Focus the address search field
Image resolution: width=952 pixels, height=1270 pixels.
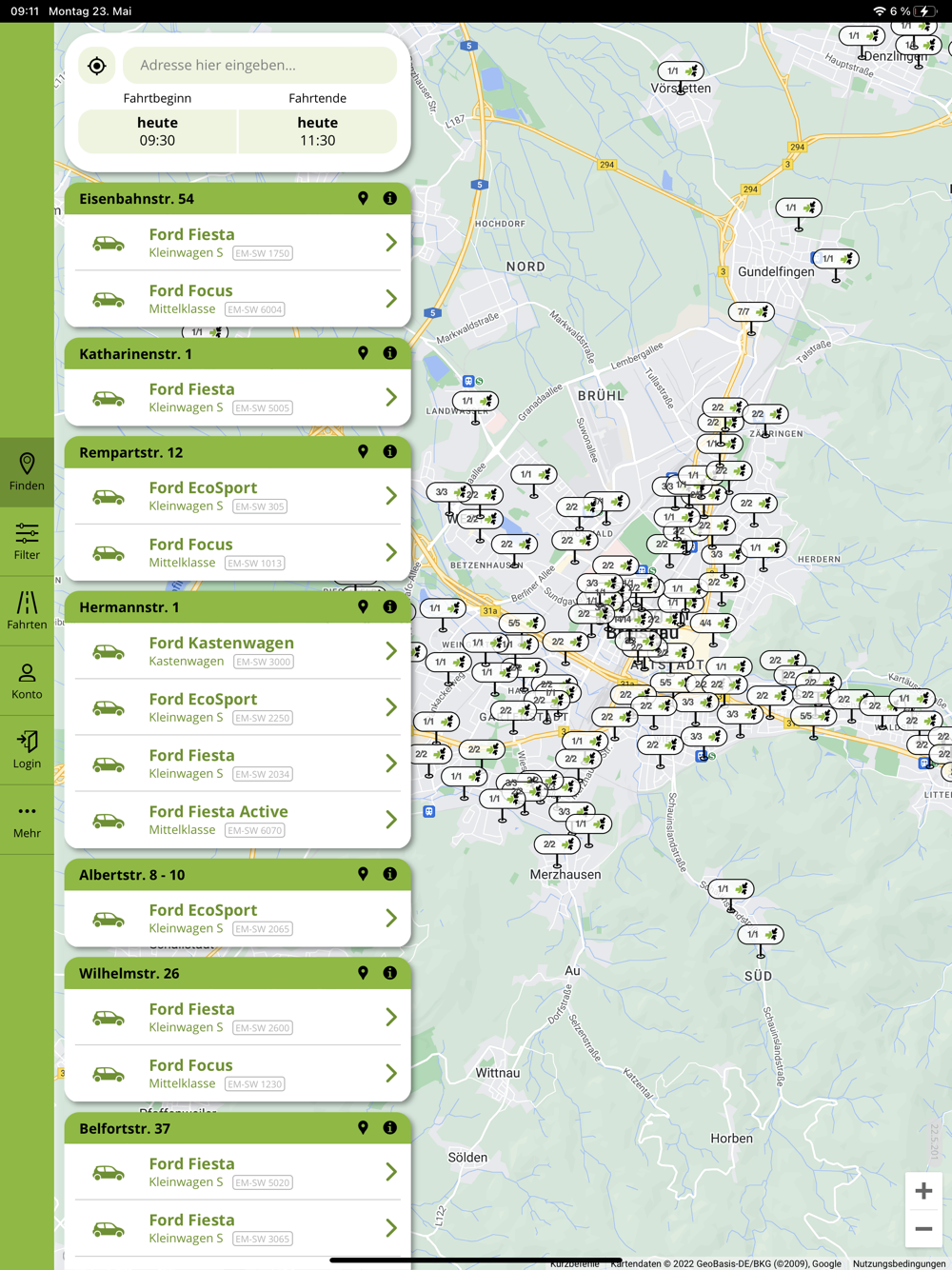tap(260, 65)
